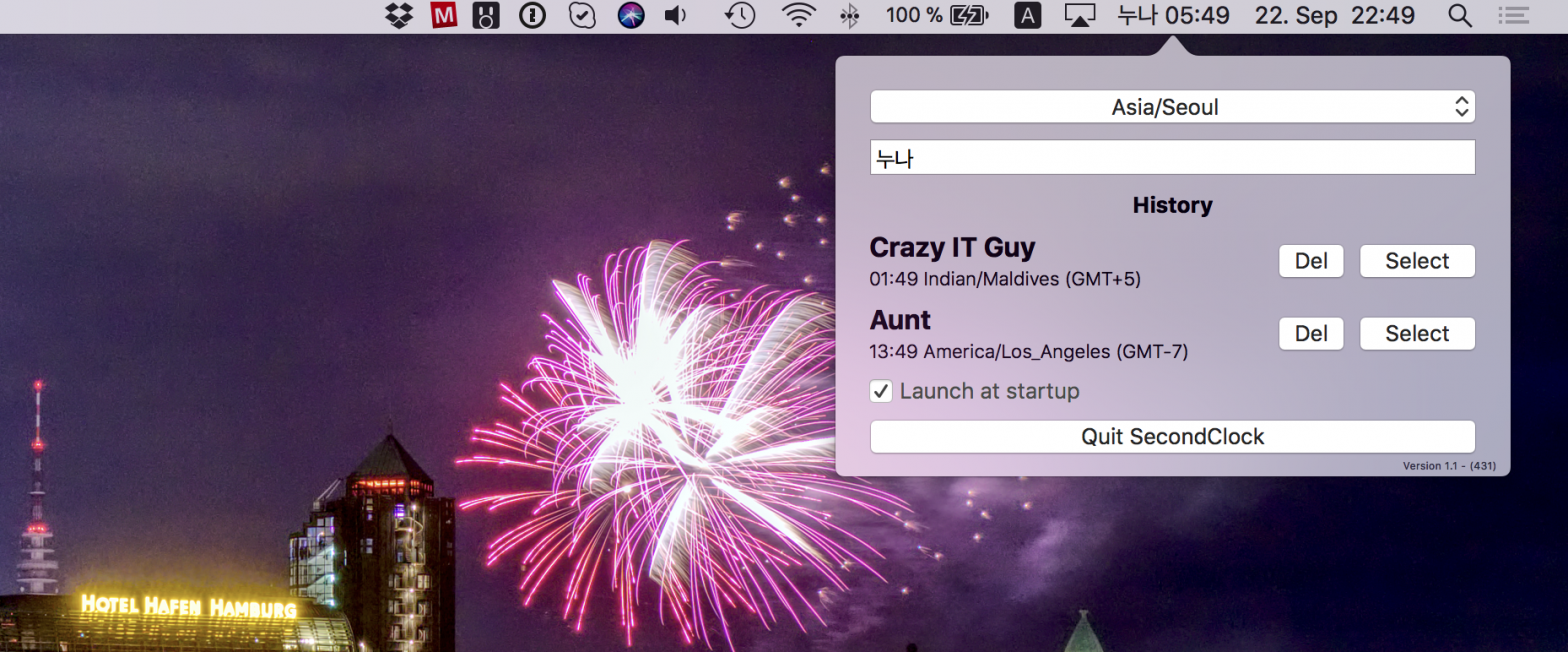Click the Bluetooth status icon
The height and width of the screenshot is (652, 1568).
point(849,15)
